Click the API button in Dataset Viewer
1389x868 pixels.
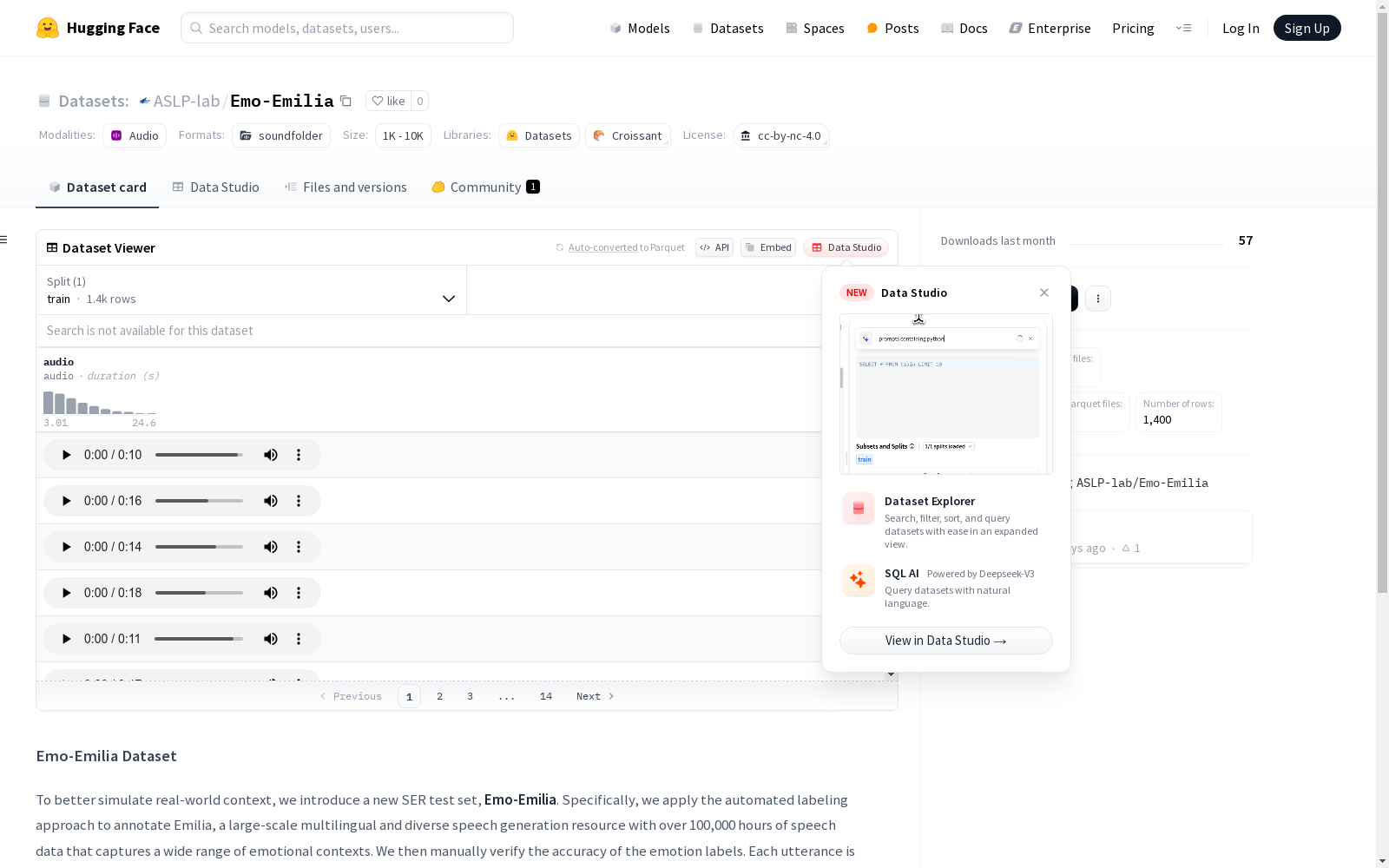tap(714, 247)
